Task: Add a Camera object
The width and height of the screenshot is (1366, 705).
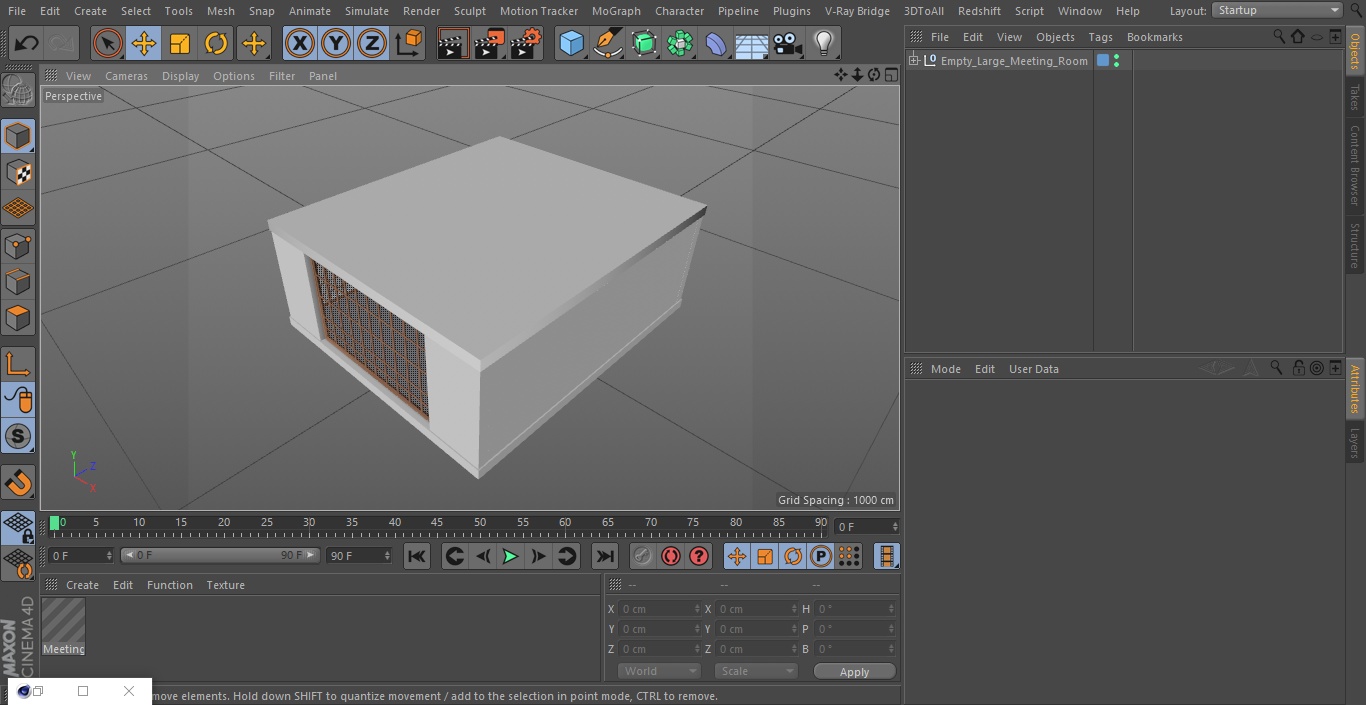Action: point(788,44)
